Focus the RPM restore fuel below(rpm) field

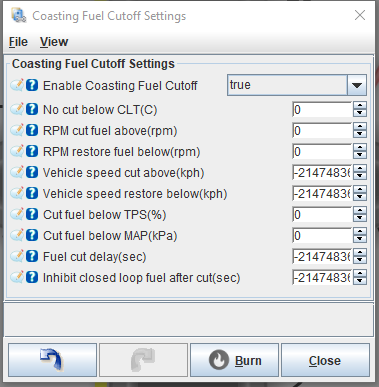point(322,151)
